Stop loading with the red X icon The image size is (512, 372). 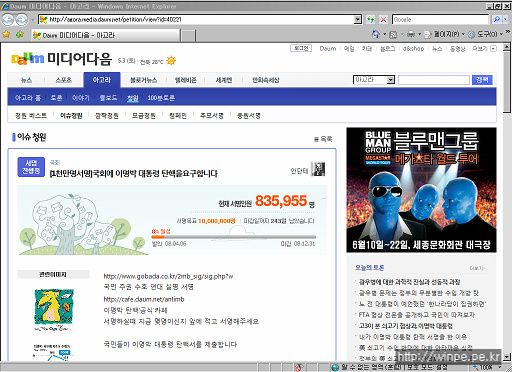click(383, 20)
